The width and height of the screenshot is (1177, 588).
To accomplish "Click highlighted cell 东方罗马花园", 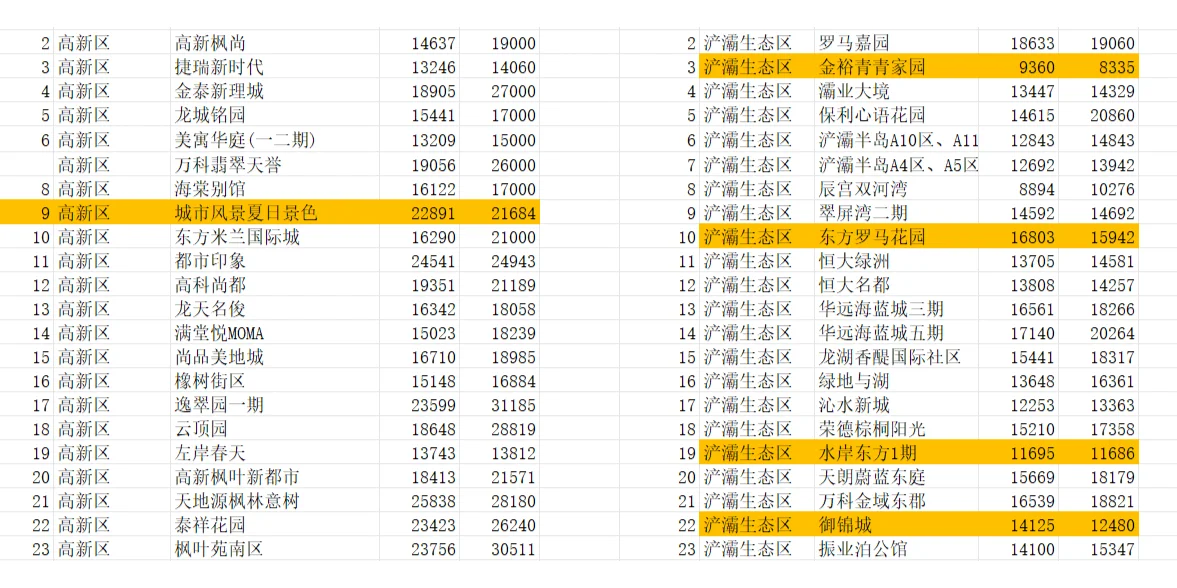I will pyautogui.click(x=896, y=237).
